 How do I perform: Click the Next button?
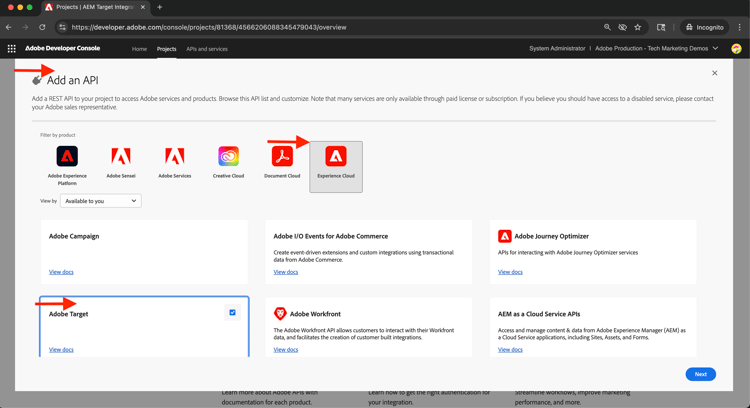click(700, 374)
